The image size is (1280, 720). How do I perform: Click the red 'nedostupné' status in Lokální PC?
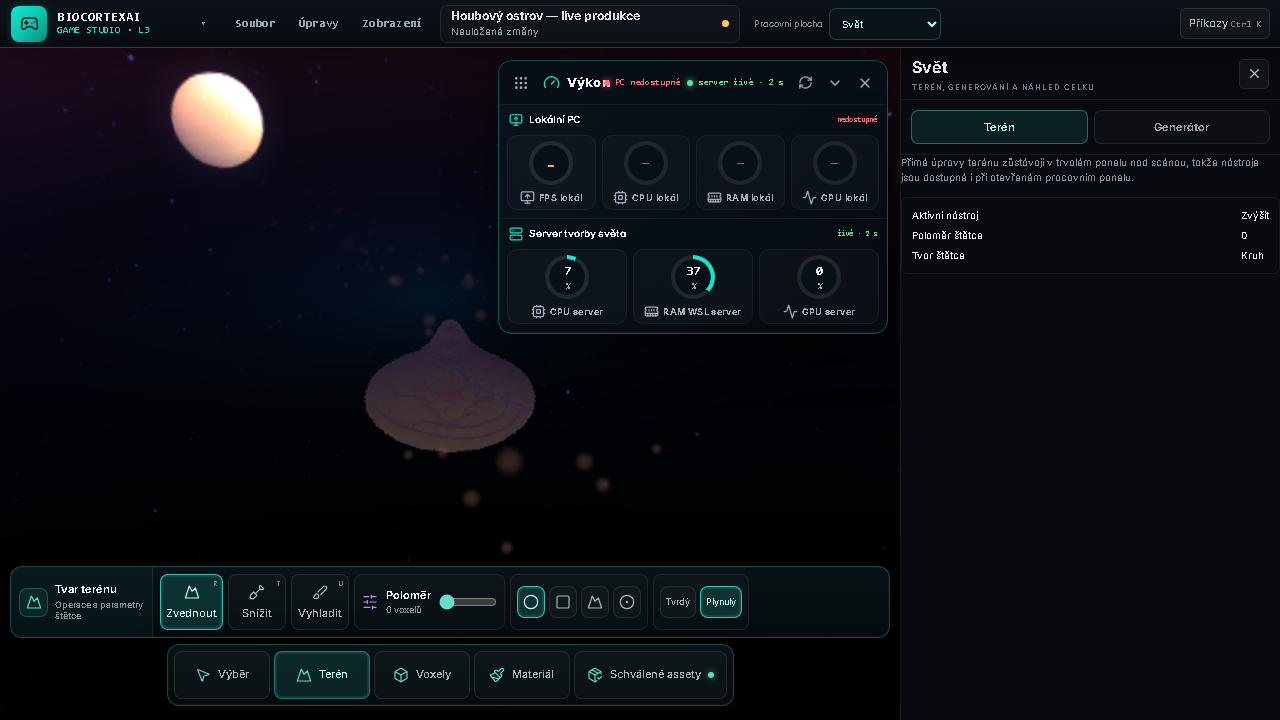[x=857, y=120]
